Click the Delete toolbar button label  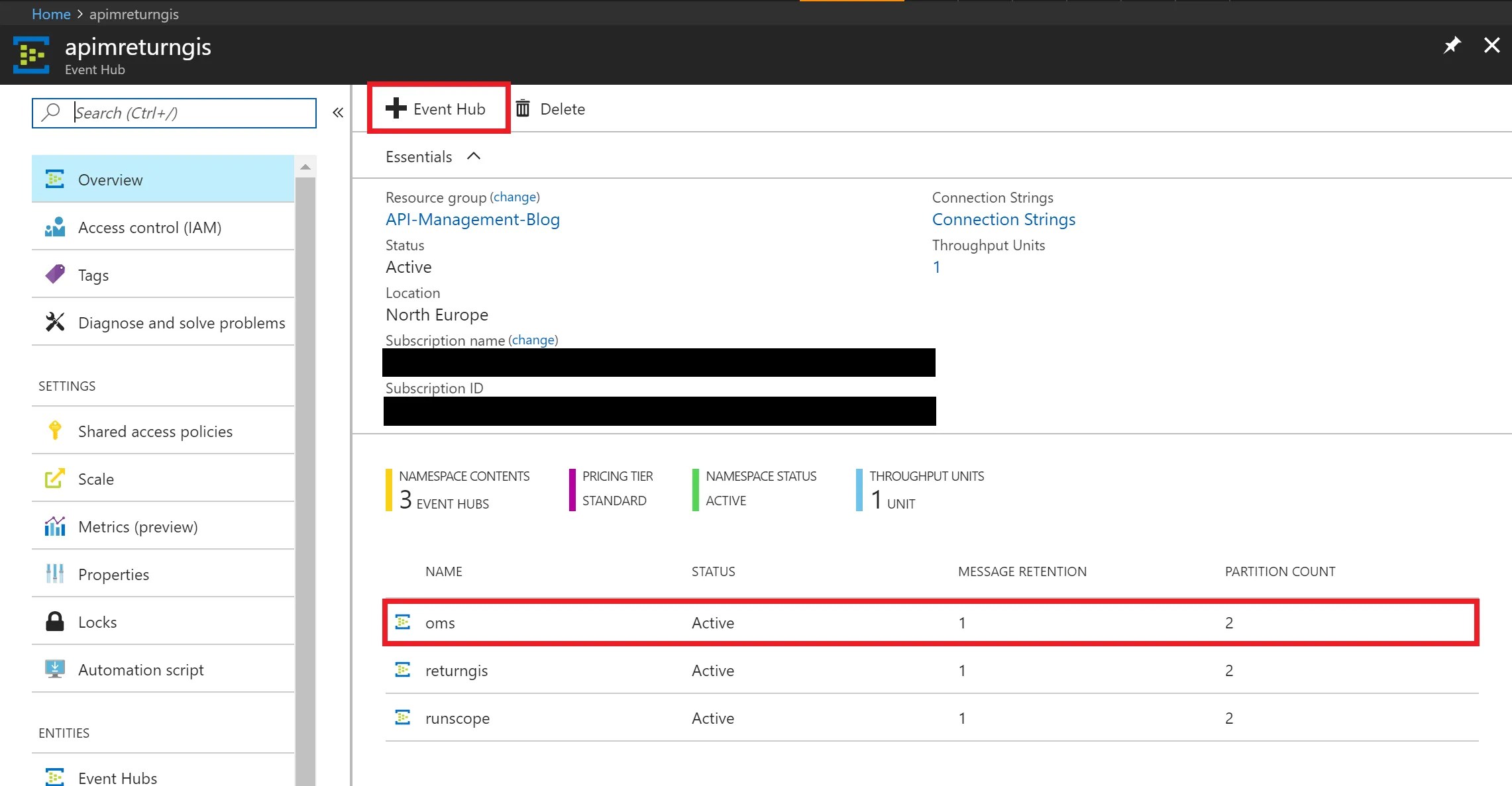point(563,109)
